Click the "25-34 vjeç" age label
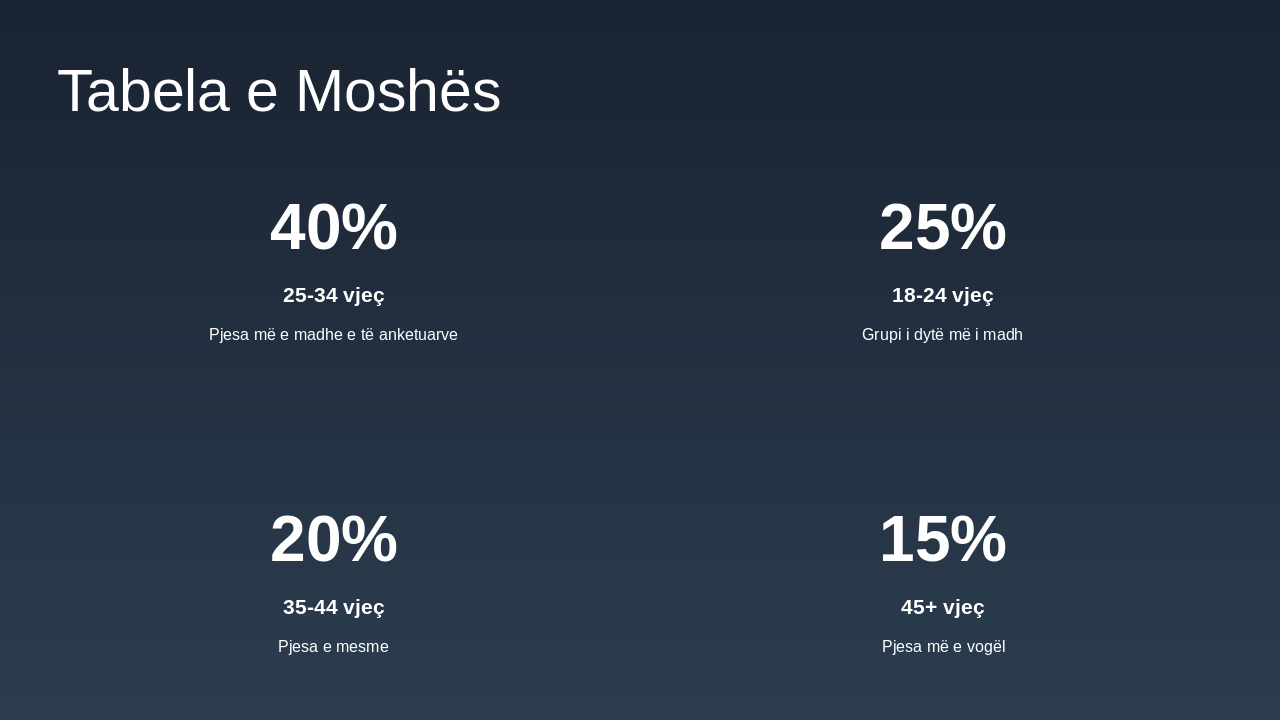Viewport: 1280px width, 720px height. pos(333,295)
